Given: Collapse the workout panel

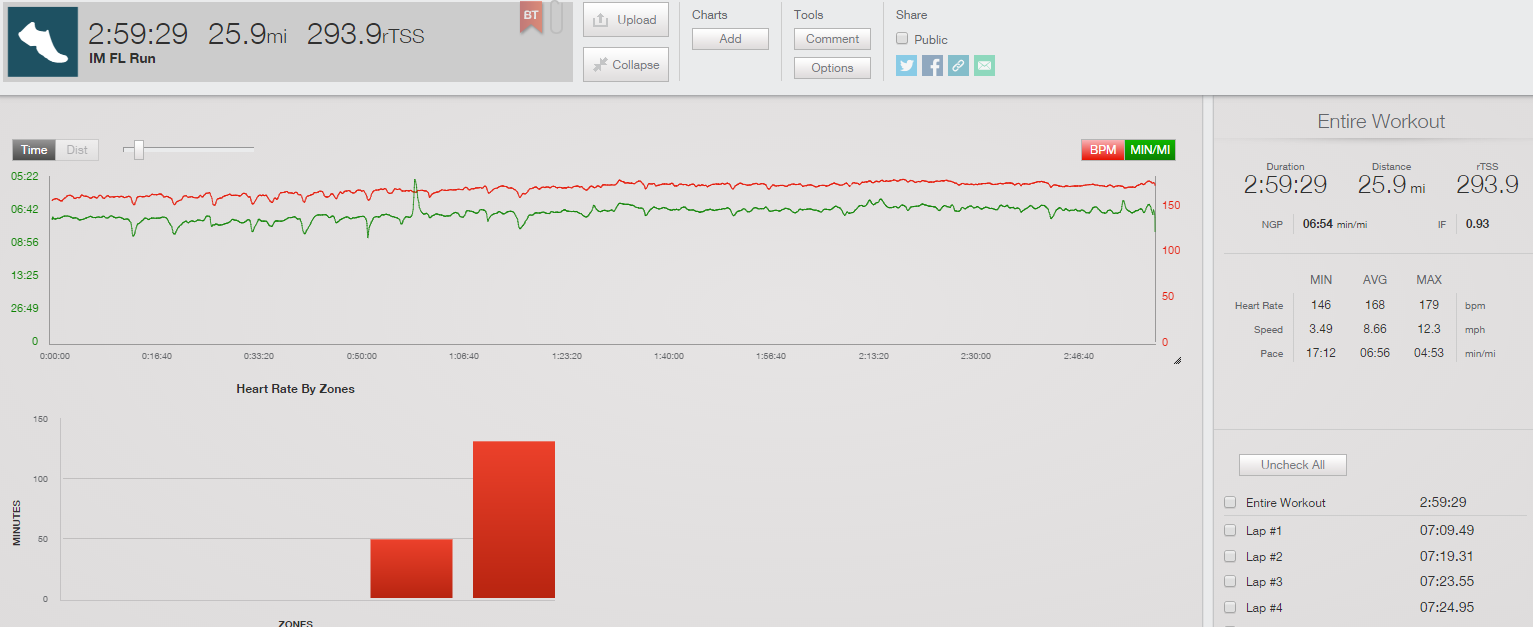Looking at the screenshot, I should tap(626, 65).
